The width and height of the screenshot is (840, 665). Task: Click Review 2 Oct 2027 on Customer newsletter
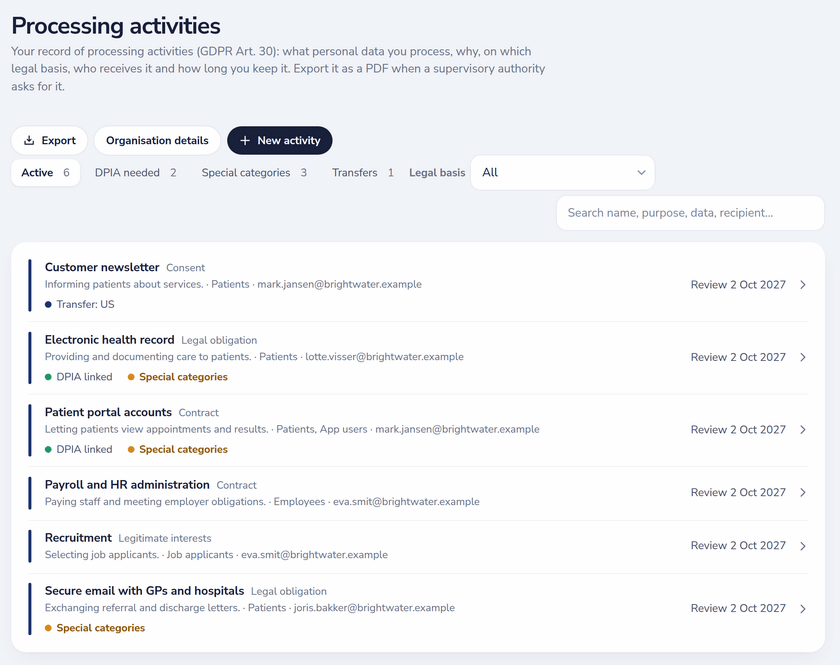(738, 285)
